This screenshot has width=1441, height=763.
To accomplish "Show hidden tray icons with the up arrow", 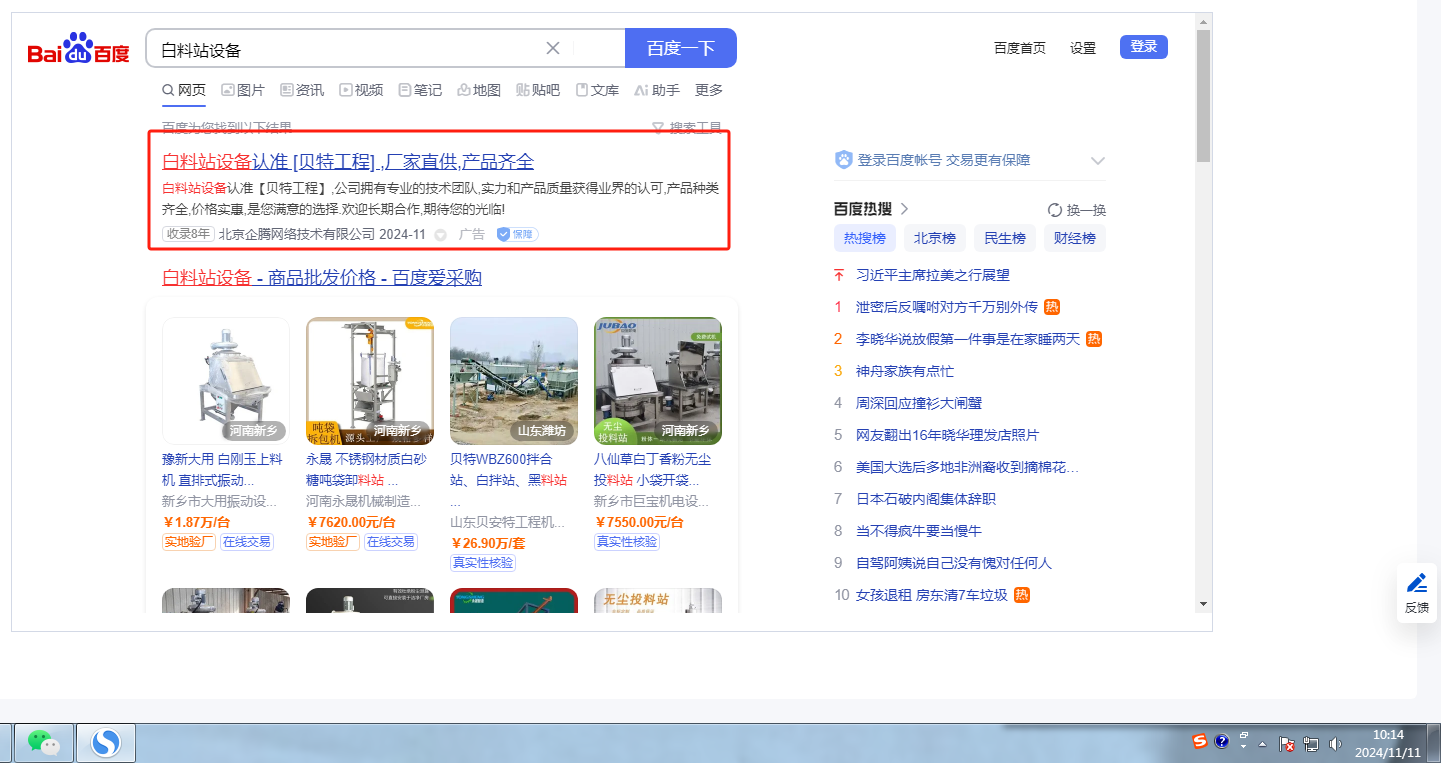I will tap(1263, 744).
